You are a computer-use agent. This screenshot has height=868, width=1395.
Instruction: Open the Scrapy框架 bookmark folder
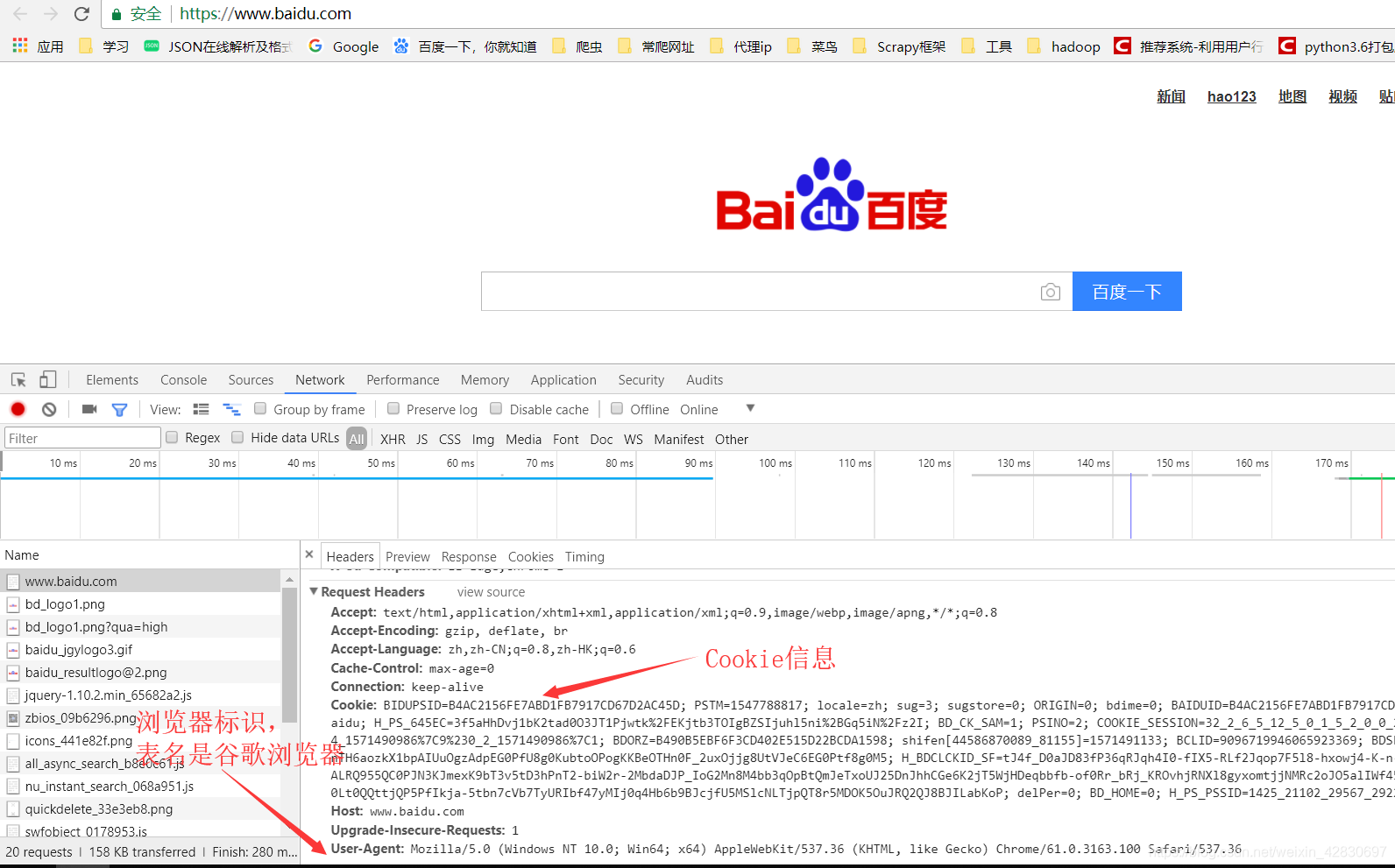pos(899,46)
